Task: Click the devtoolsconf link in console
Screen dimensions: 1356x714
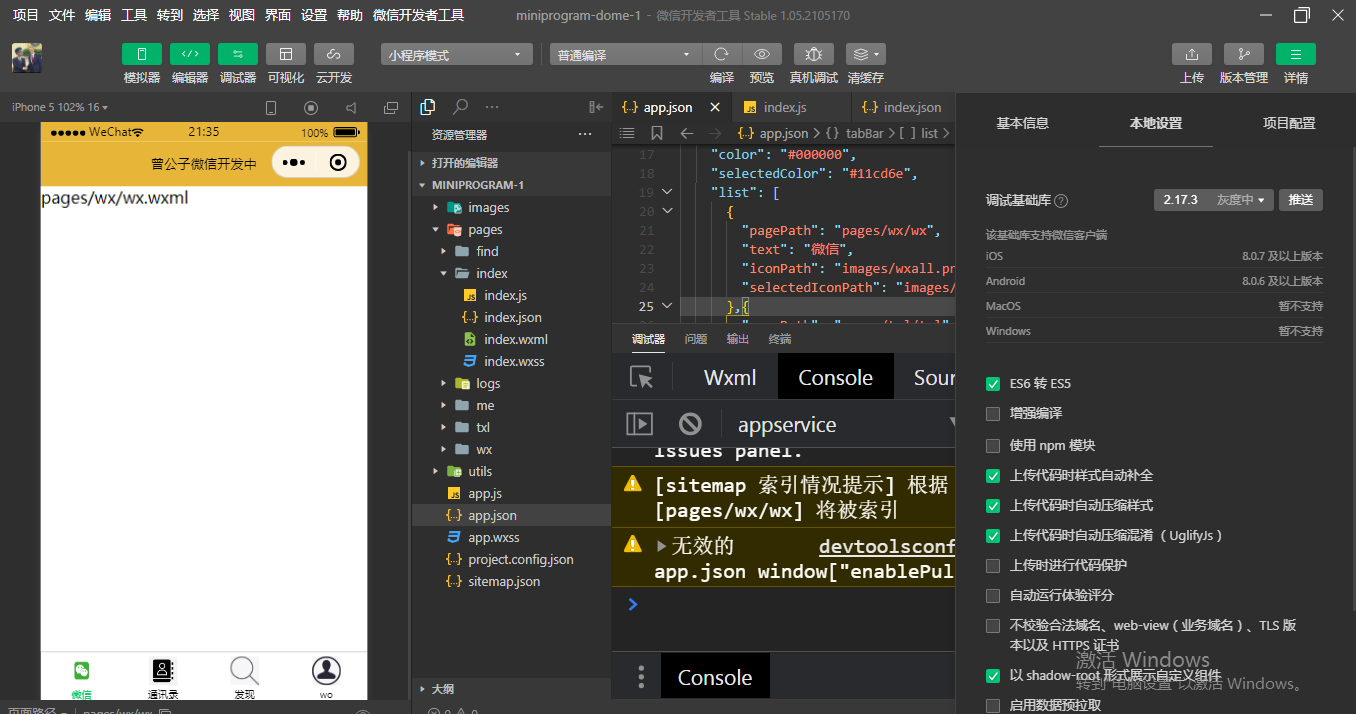Action: coord(887,546)
